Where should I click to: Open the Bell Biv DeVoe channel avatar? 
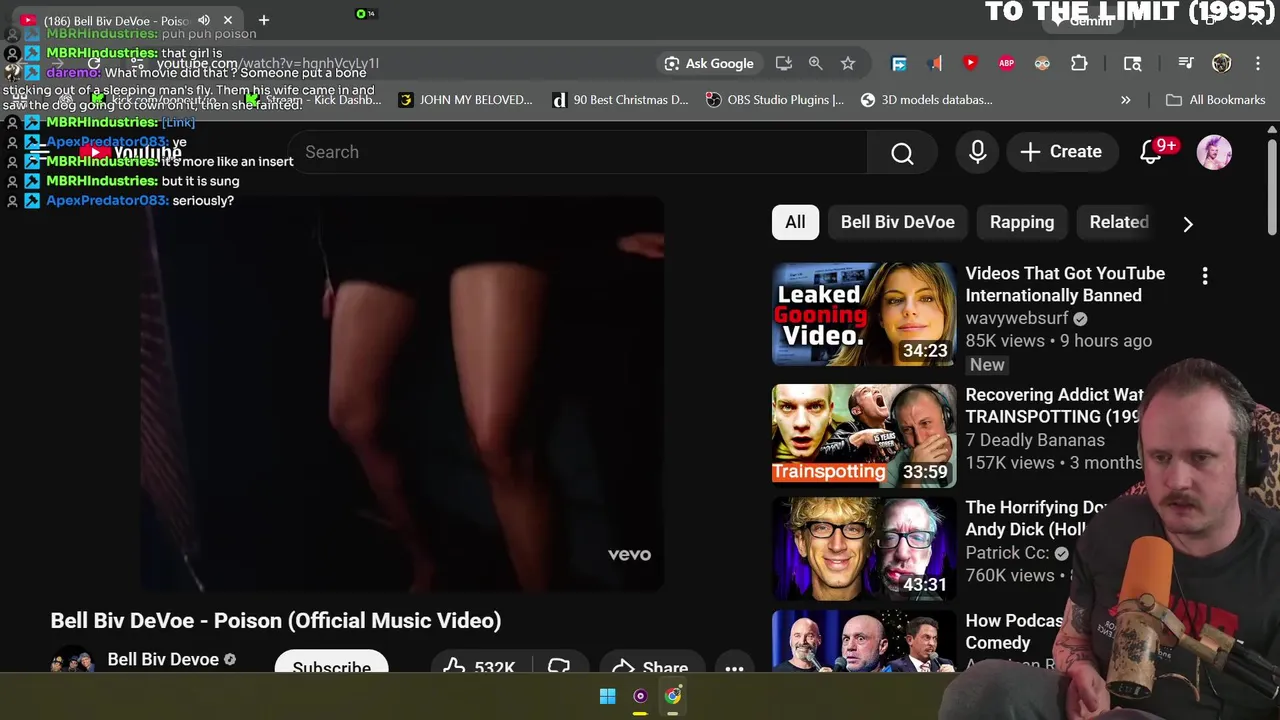(72, 660)
